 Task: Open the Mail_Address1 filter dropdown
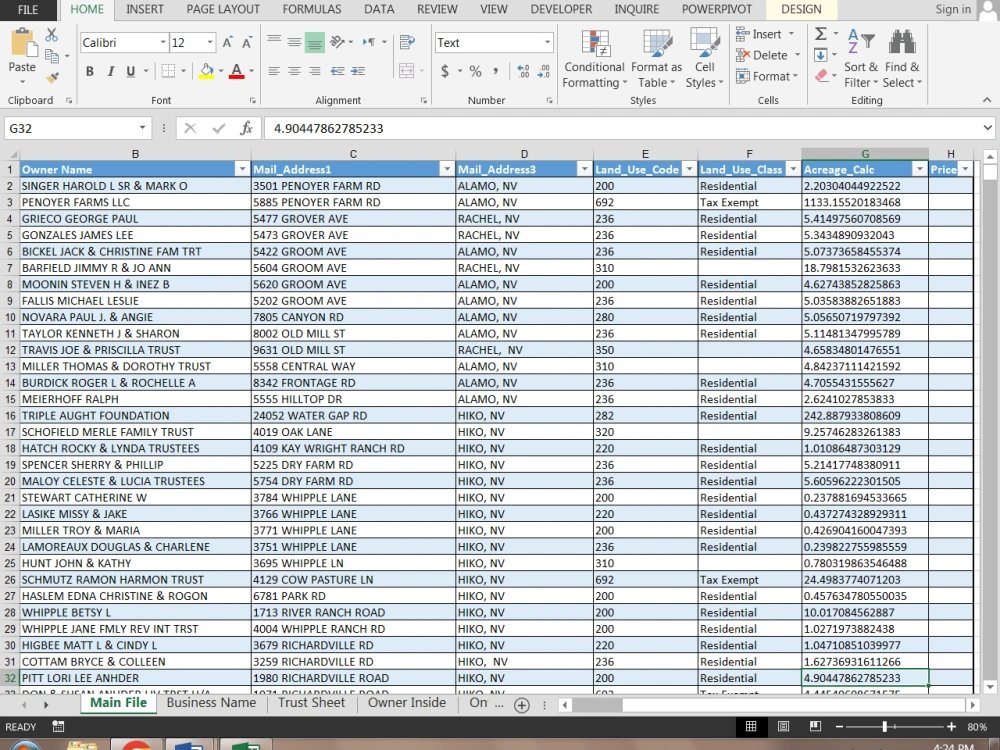(x=446, y=170)
